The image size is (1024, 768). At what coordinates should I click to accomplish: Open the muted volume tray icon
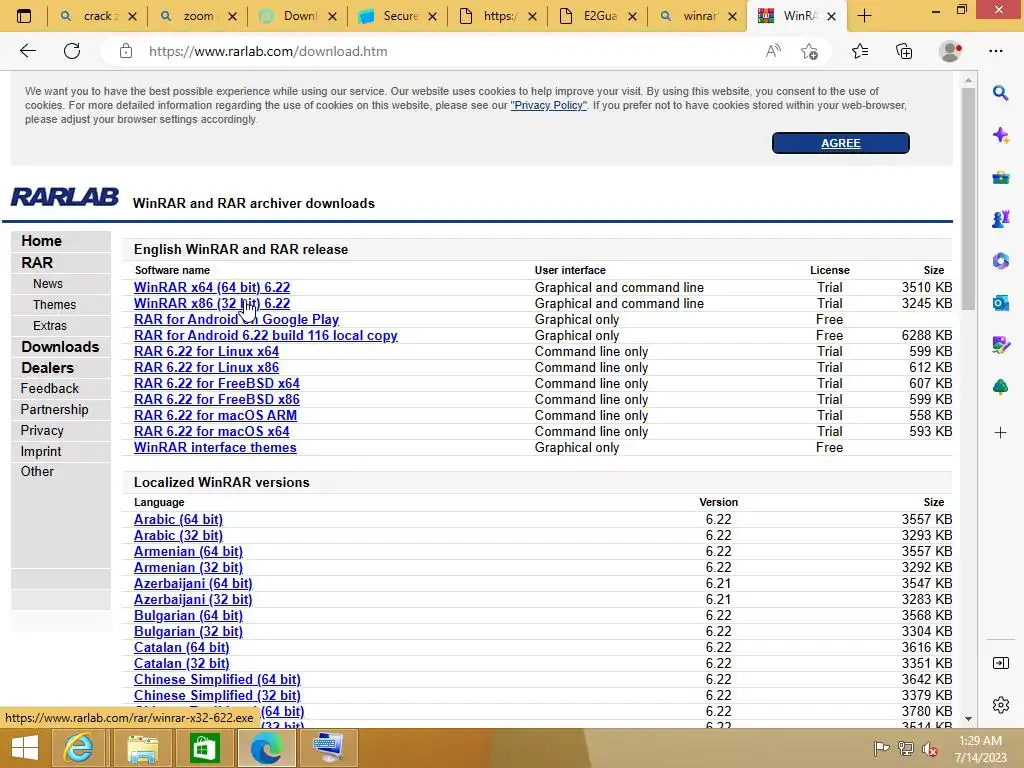(930, 748)
